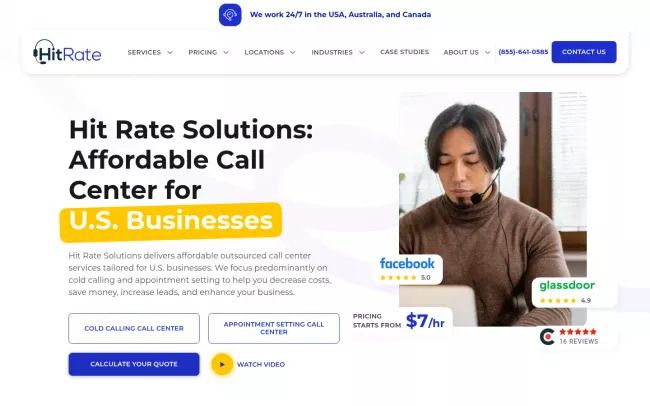Click the blue headset support icon

point(230,15)
